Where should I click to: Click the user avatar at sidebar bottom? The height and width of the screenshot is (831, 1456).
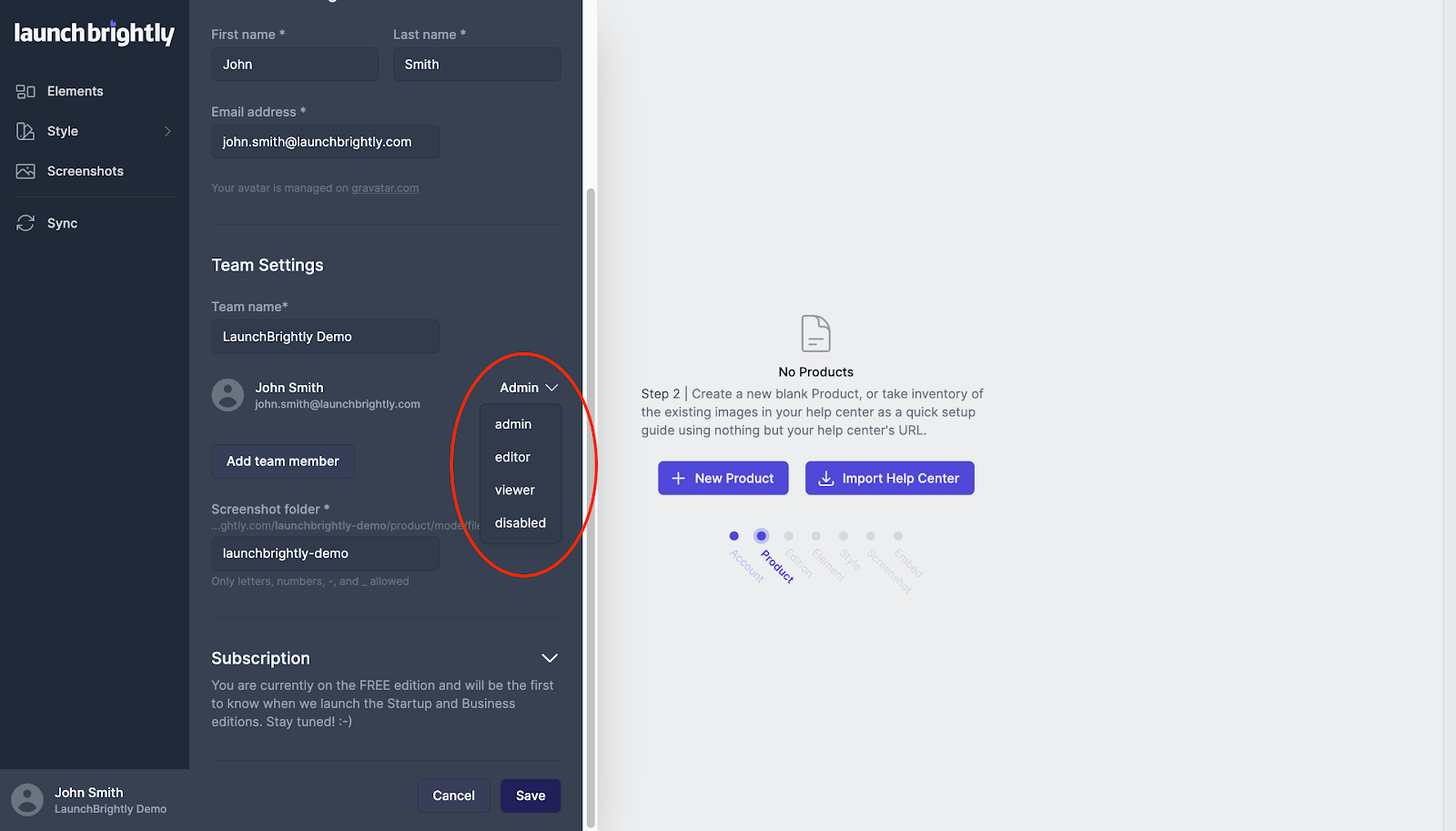point(27,799)
